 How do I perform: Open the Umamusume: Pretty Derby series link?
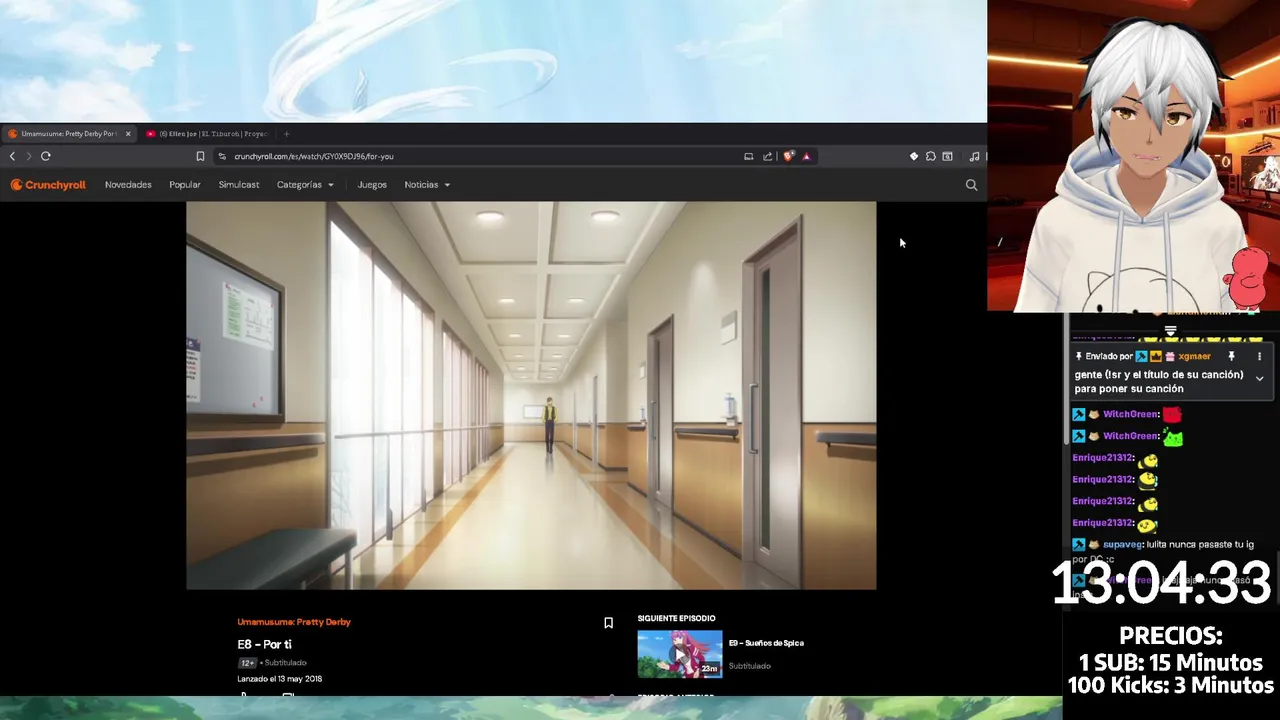click(294, 622)
